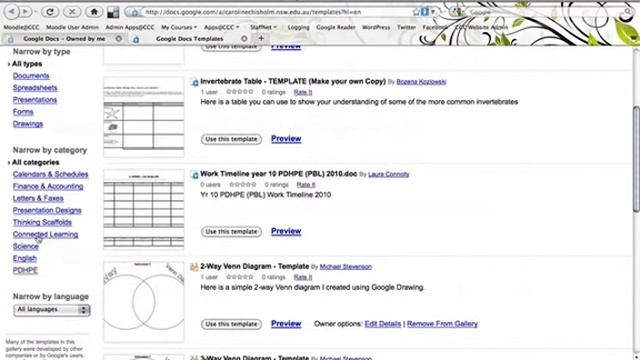Open Logging bookmark
The height and width of the screenshot is (360, 640).
coord(298,27)
